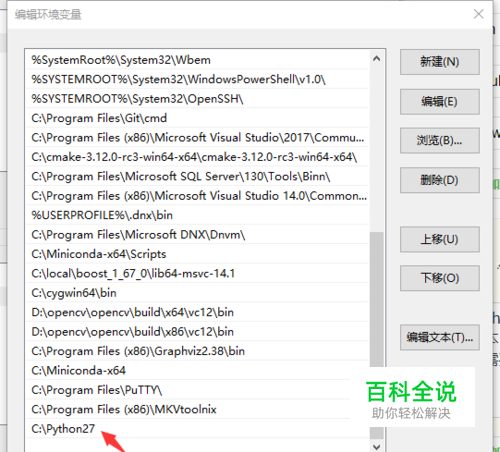Select Microsoft DNX\Dnvm\ path entry
The image size is (500, 452).
coord(197,235)
